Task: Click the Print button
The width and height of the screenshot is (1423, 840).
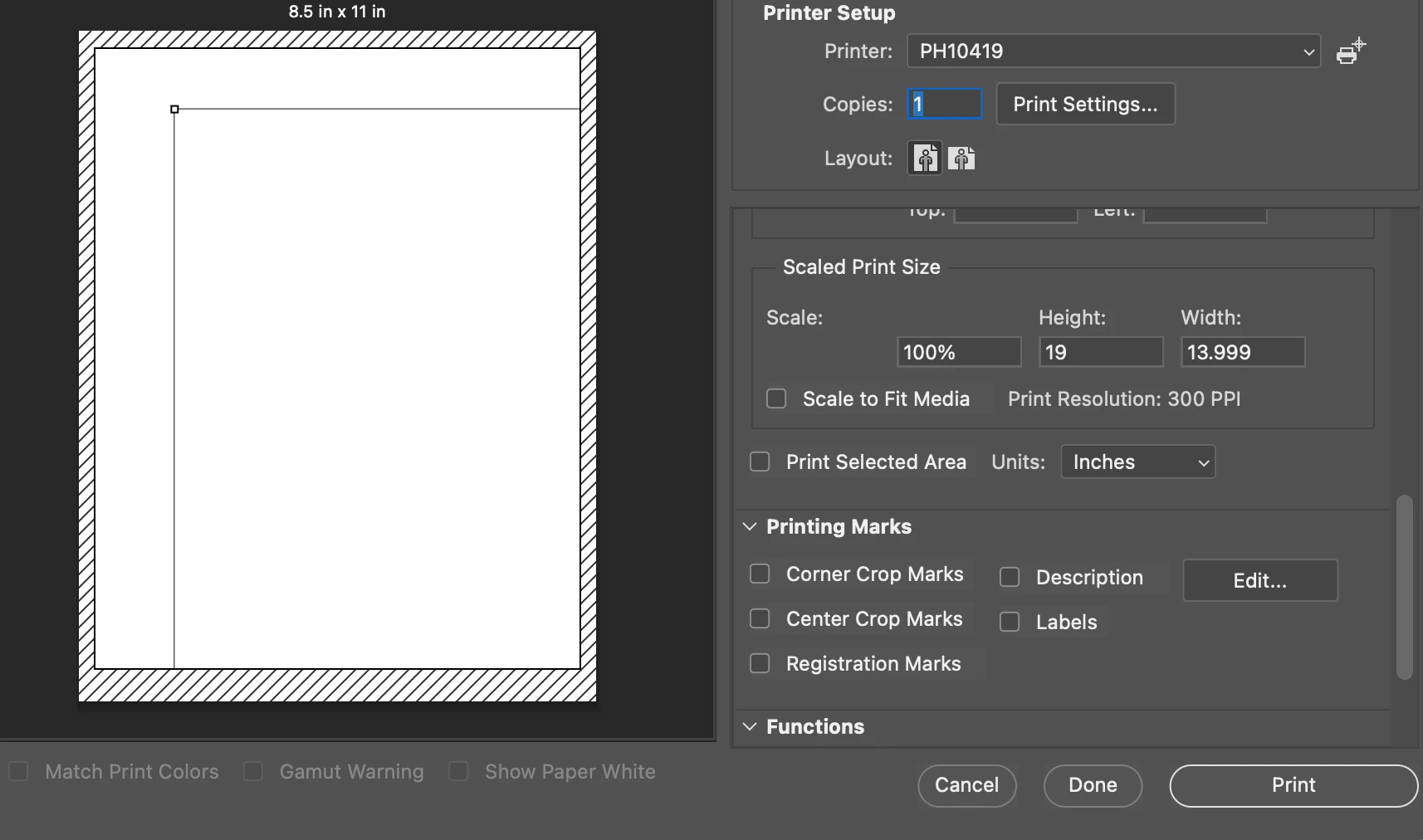Action: pyautogui.click(x=1293, y=786)
